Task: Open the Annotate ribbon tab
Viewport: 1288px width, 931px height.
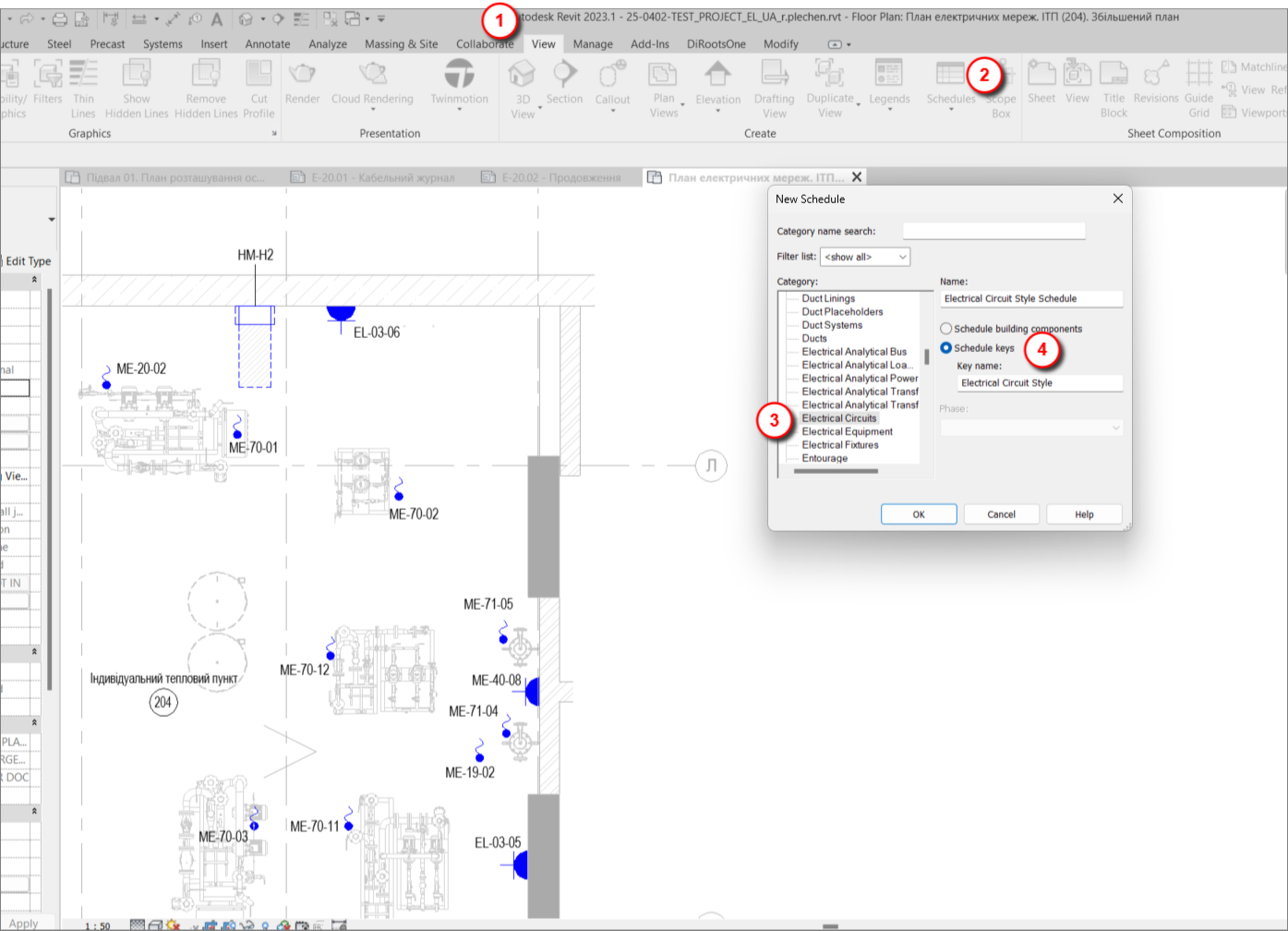Action: [268, 43]
